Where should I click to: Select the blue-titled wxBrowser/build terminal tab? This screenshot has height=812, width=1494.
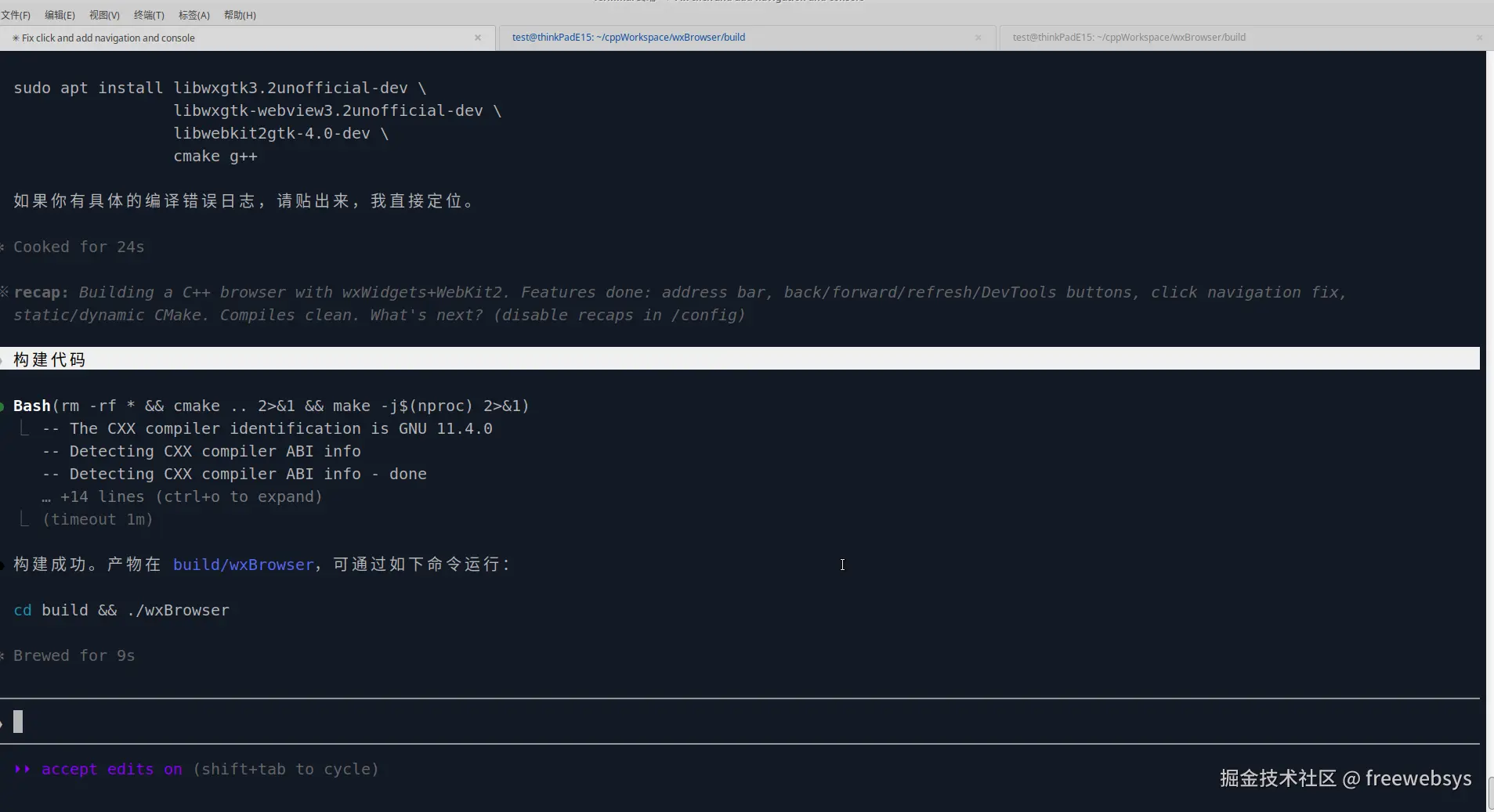coord(747,38)
